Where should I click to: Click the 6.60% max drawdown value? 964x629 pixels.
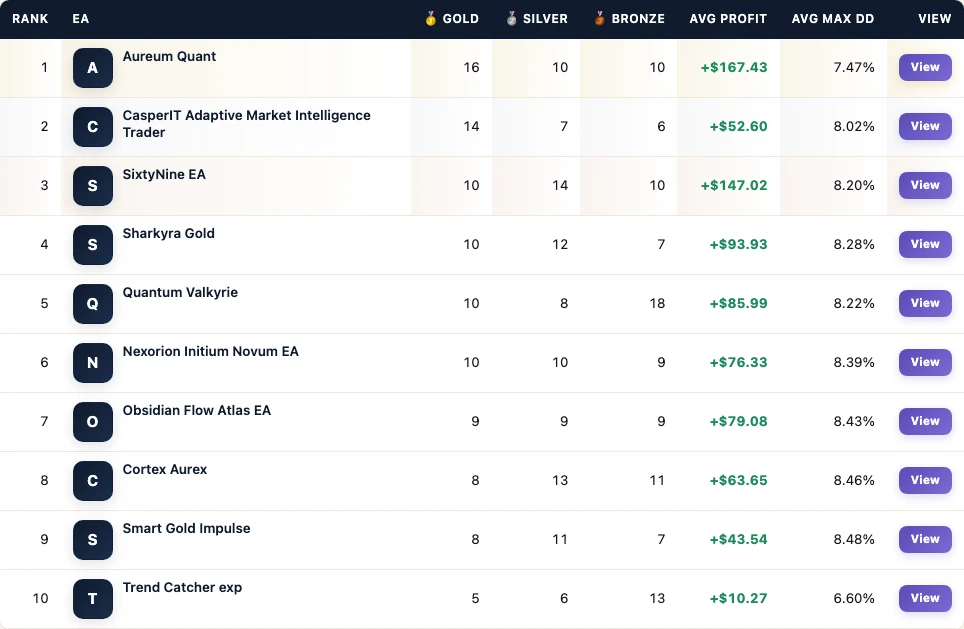854,599
